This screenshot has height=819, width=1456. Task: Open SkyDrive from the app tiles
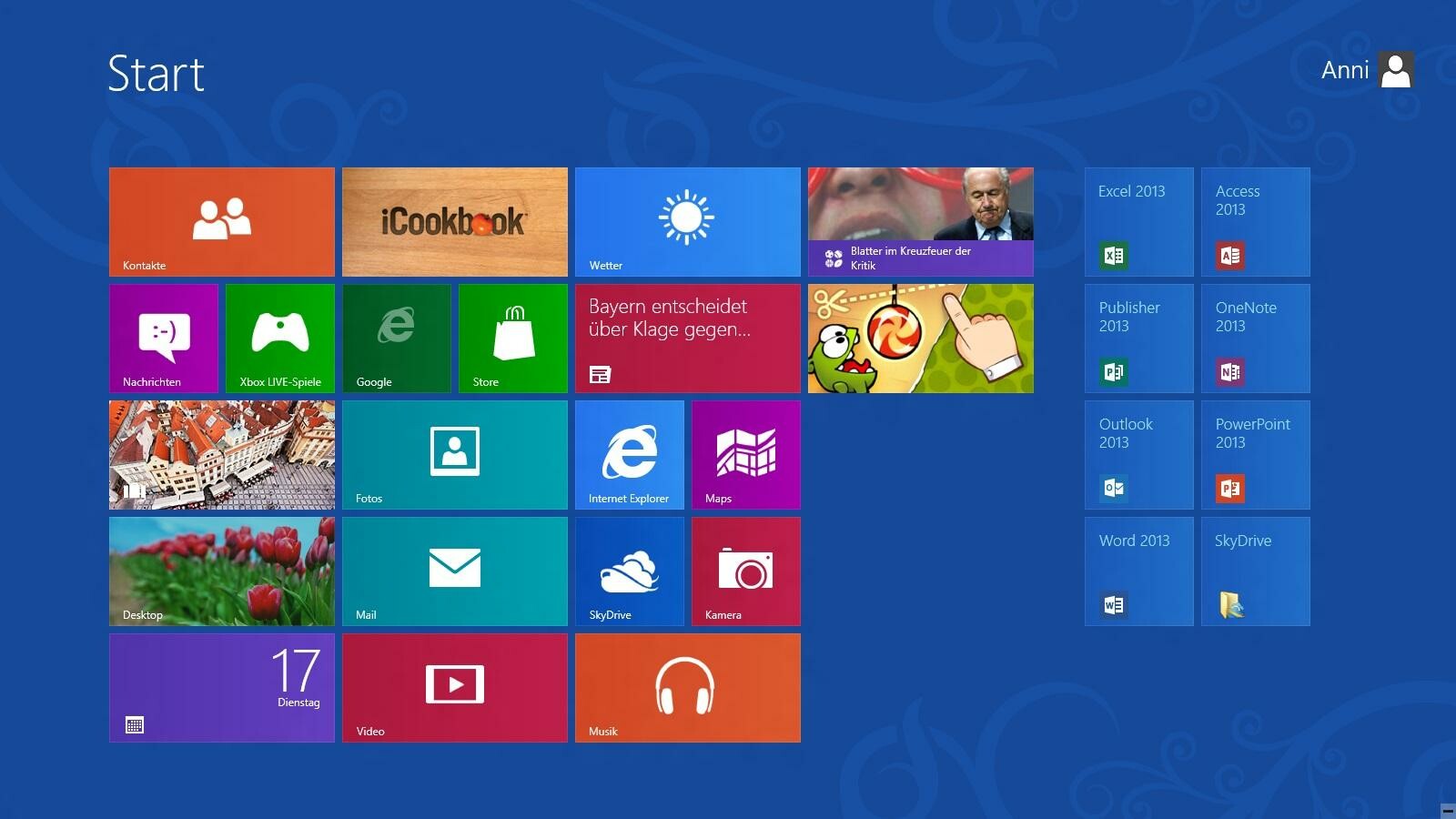tap(629, 571)
